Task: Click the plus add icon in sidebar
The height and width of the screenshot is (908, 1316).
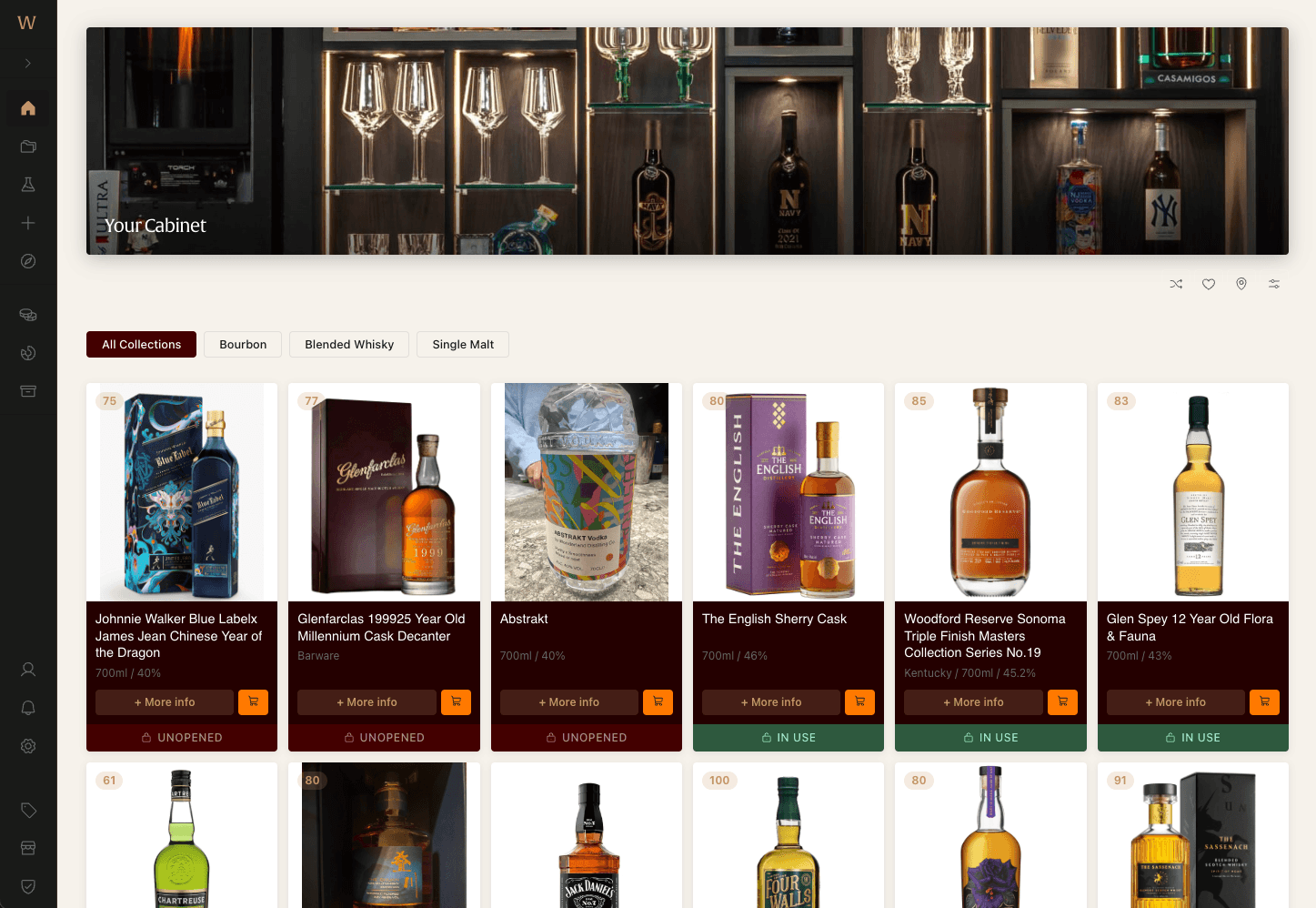Action: click(x=28, y=223)
